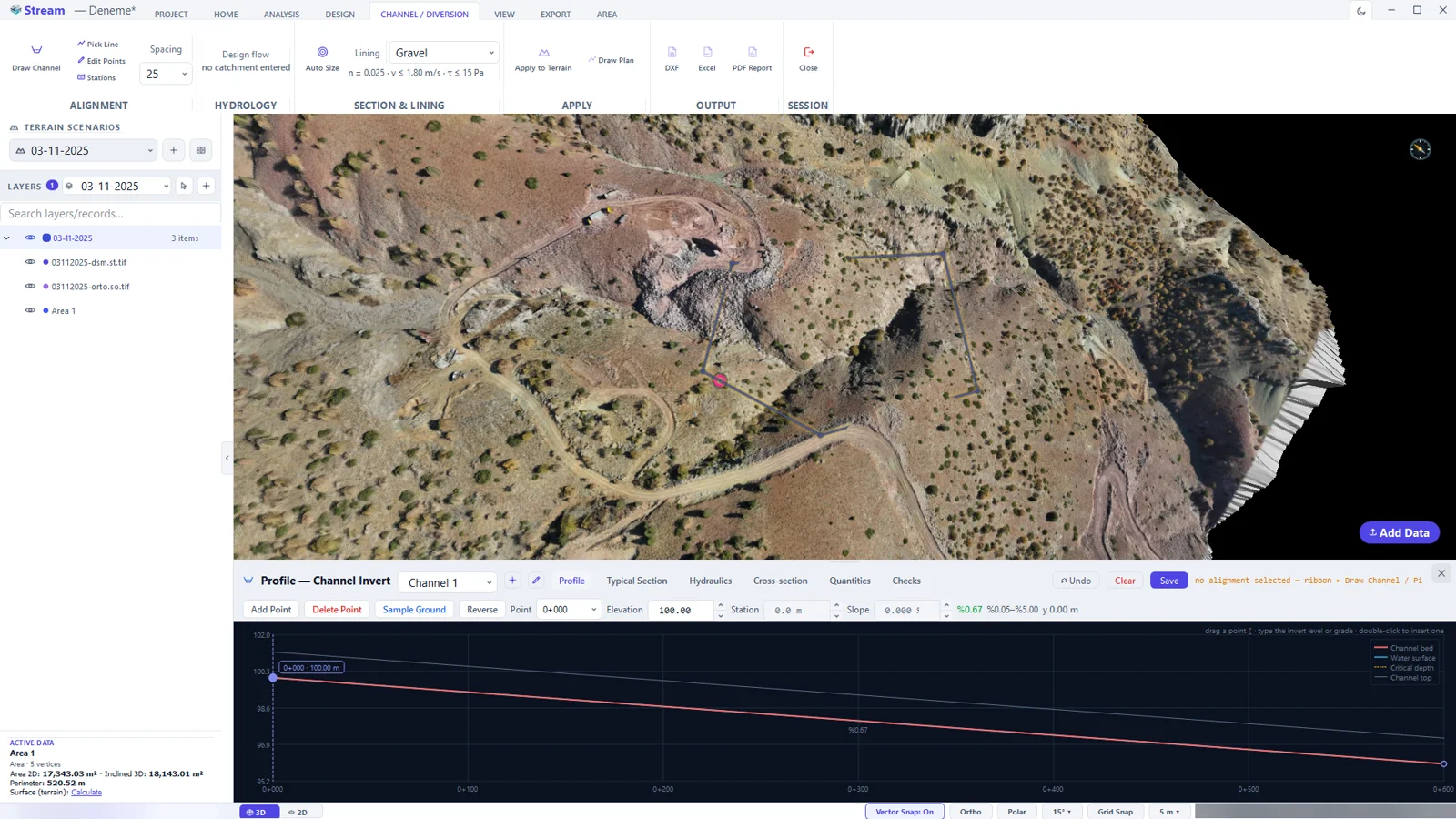
Task: Hide the 03112025-dsm.st.tif layer
Action: coord(30,262)
